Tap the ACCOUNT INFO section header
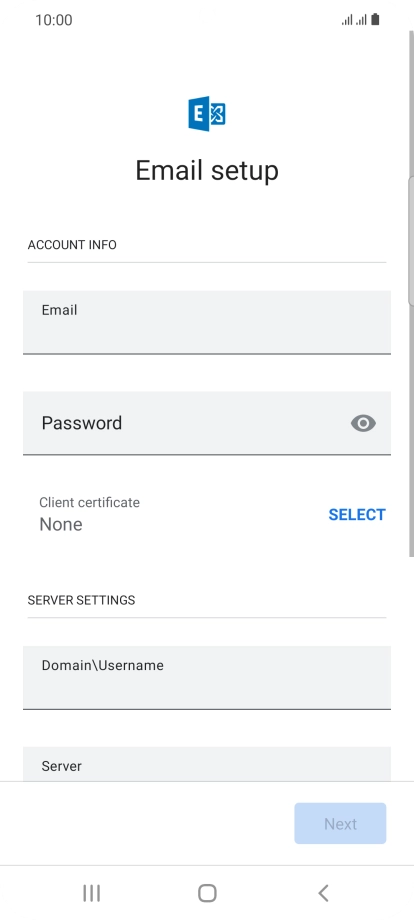Image resolution: width=414 pixels, height=920 pixels. tap(72, 245)
